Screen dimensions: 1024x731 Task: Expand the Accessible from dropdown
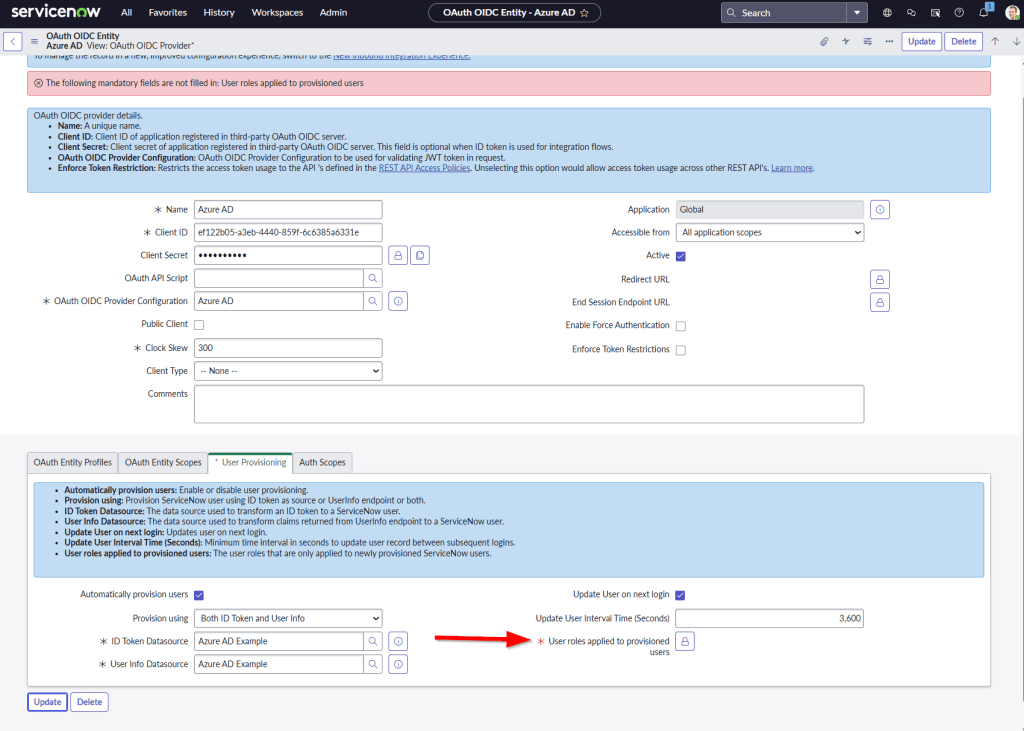(x=769, y=232)
